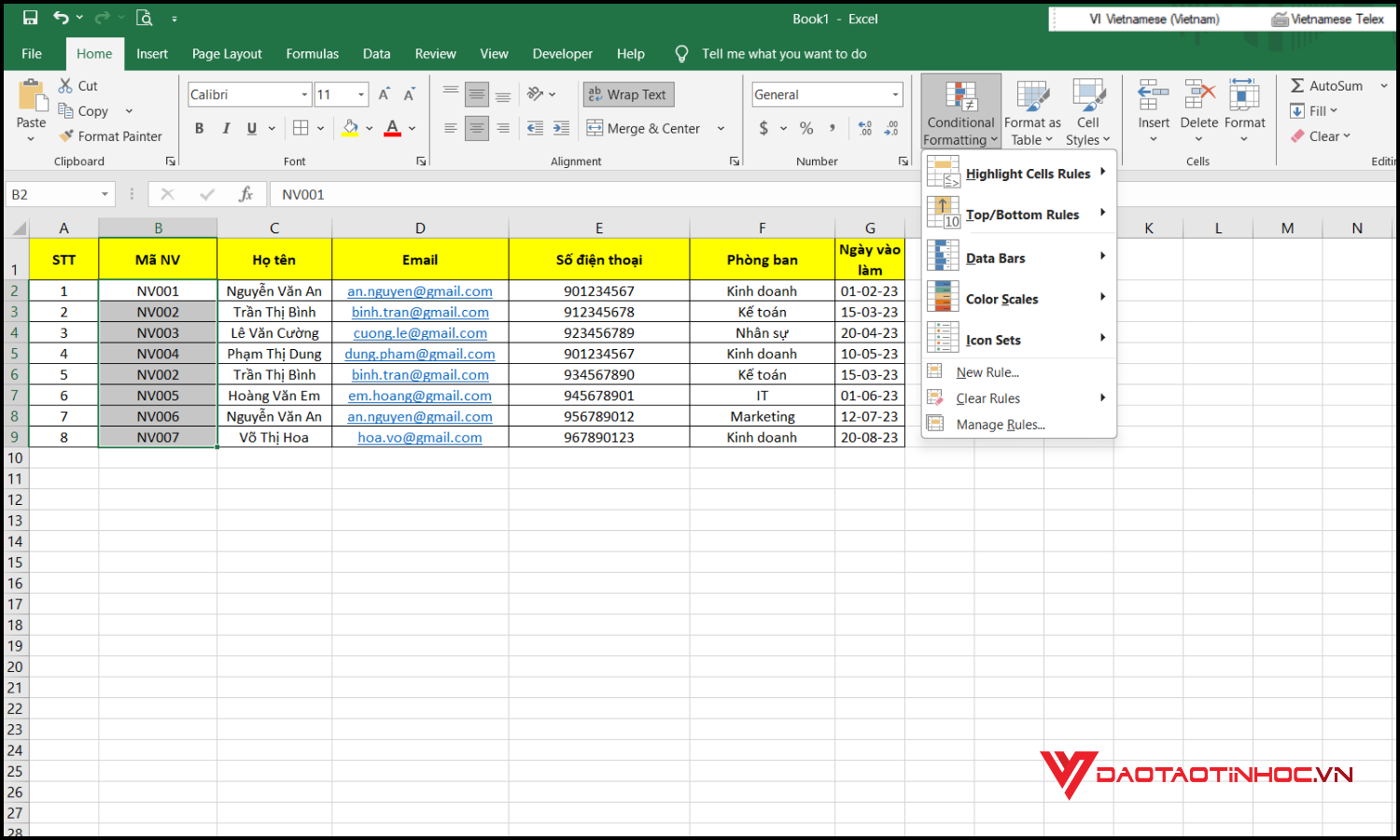Open the Calibri font name dropdown

(304, 94)
